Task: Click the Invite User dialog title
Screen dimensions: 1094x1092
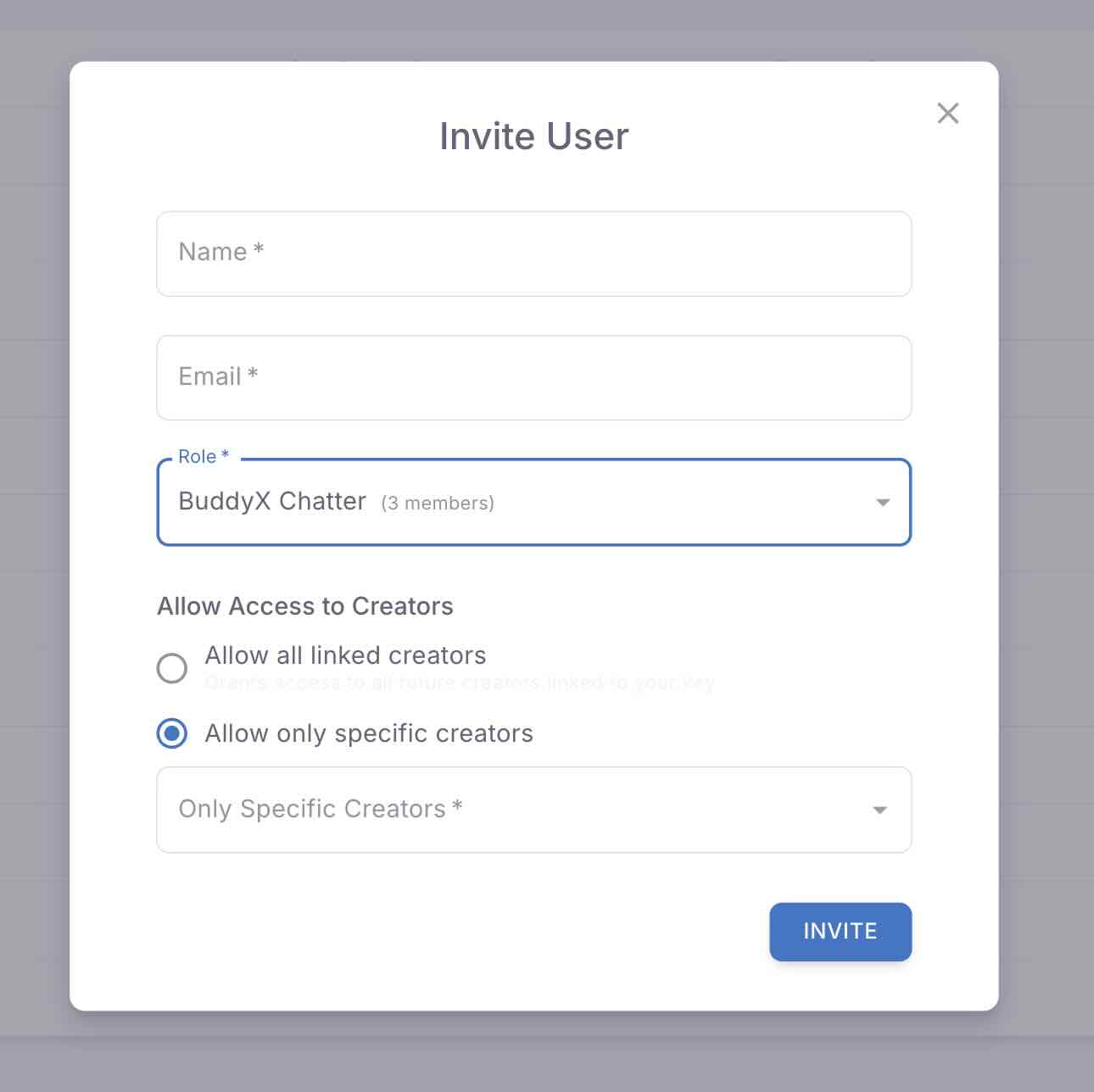Action: click(x=533, y=136)
